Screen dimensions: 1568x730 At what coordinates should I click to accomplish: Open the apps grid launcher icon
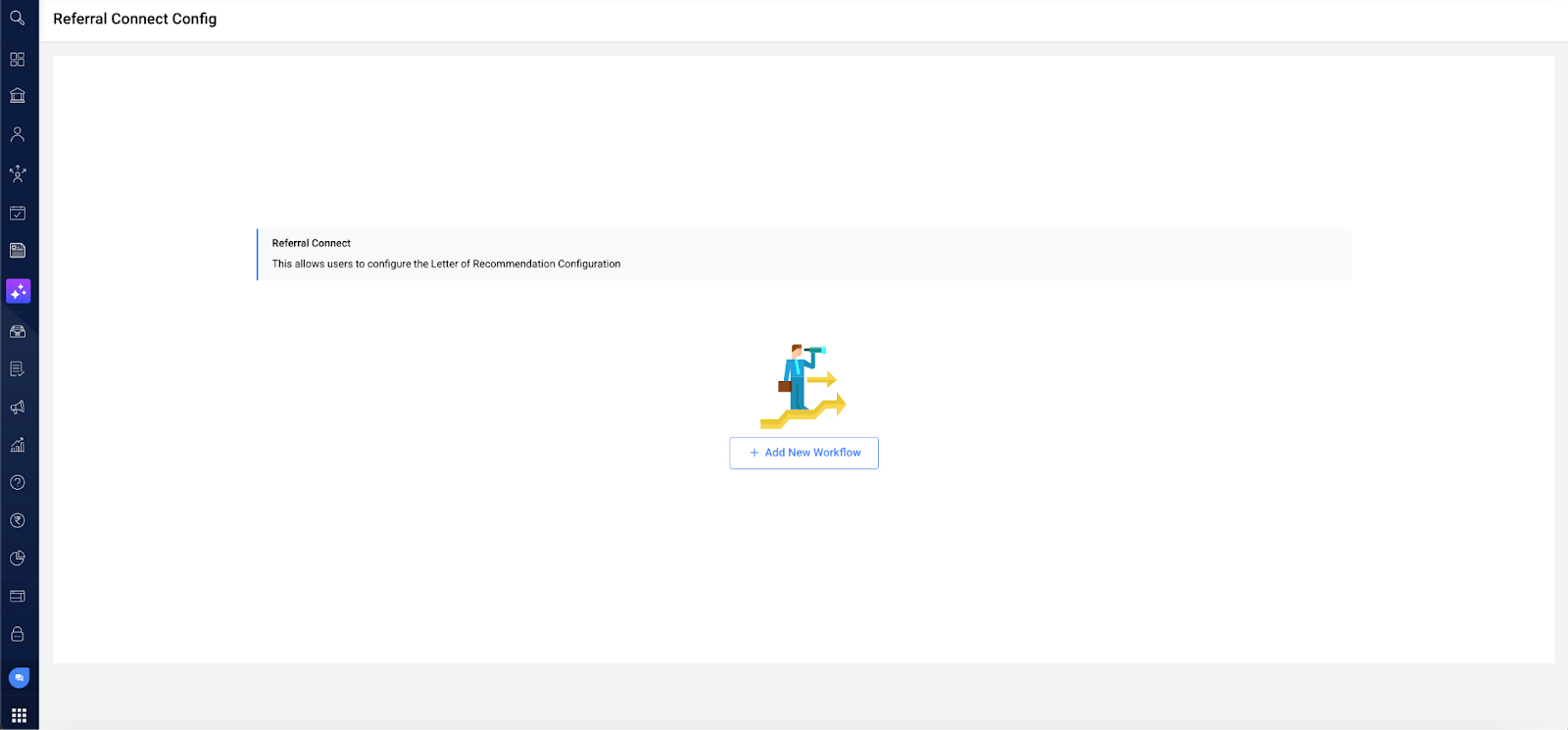(x=19, y=715)
